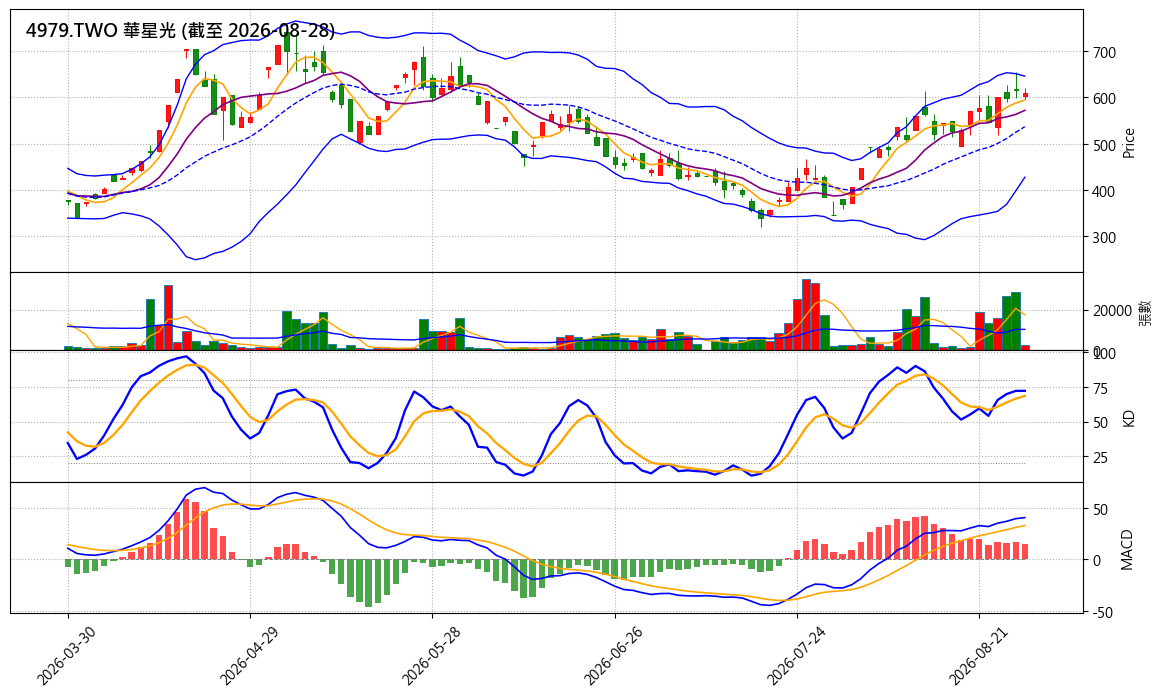Viewport: 1164px width, 698px height.
Task: Click the 300 price axis tick
Action: (x=1105, y=238)
